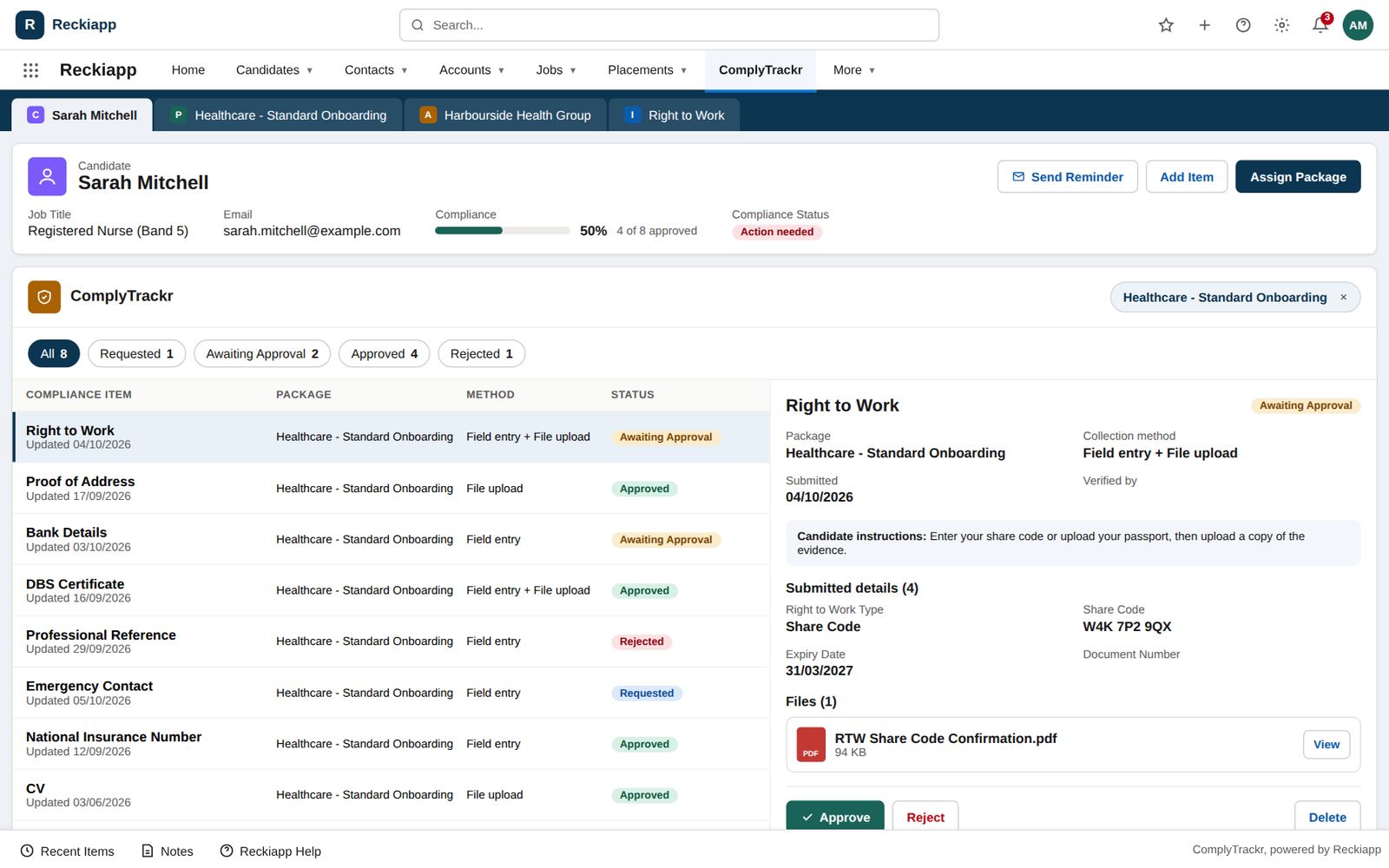Approve the Right to Work item
This screenshot has width=1389, height=868.
835,817
